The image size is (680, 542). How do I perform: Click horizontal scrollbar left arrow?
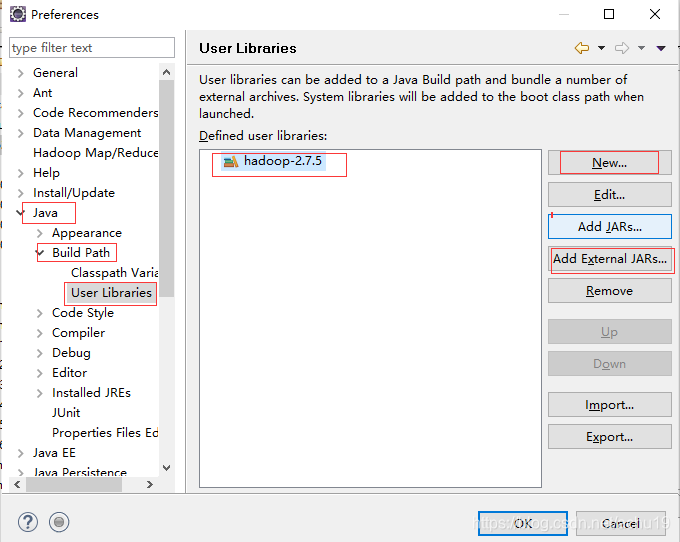pos(17,484)
